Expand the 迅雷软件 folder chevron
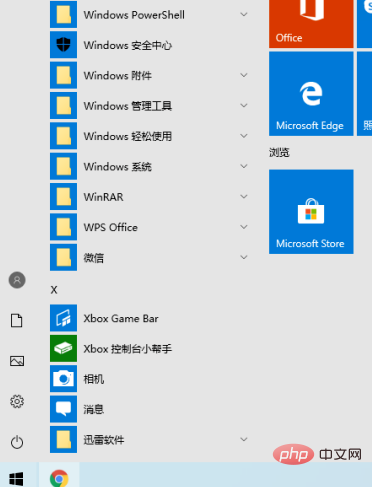The height and width of the screenshot is (487, 372). [x=244, y=439]
